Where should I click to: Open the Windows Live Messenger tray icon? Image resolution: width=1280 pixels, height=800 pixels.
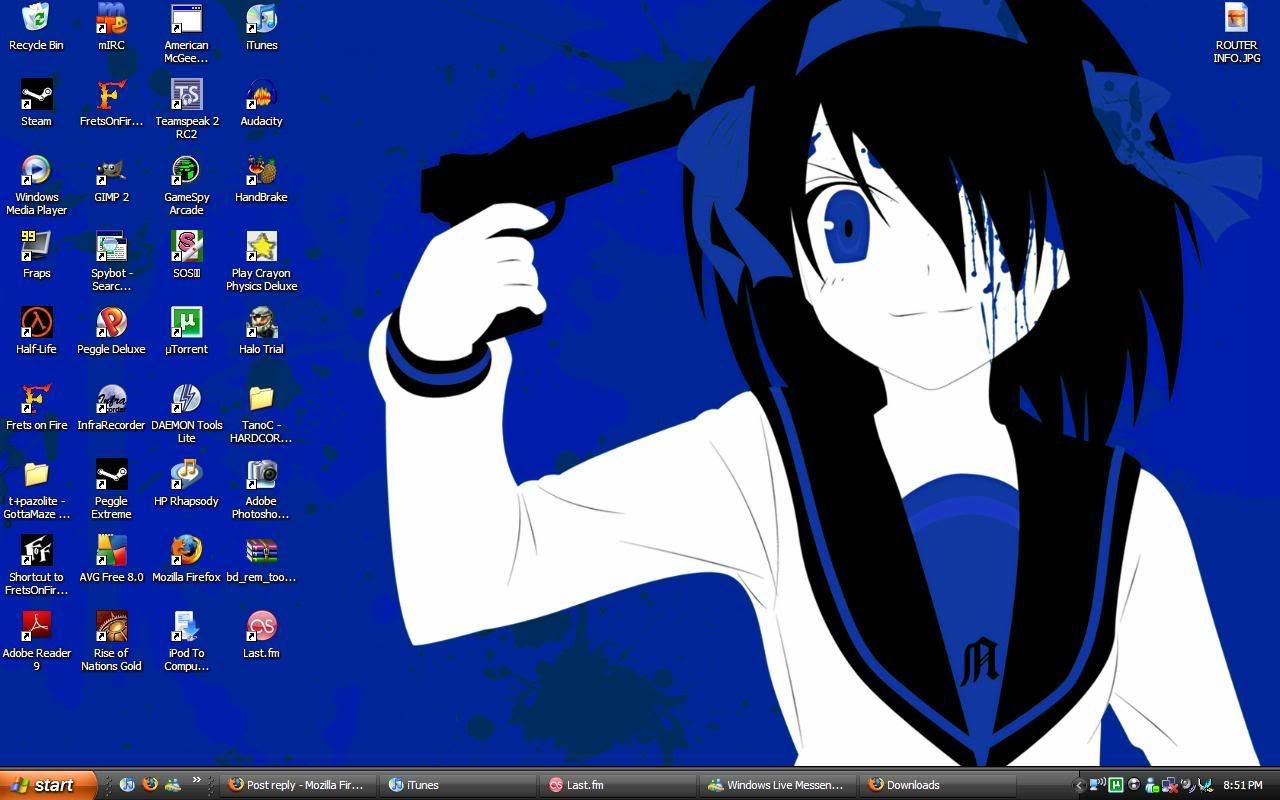[x=1151, y=785]
